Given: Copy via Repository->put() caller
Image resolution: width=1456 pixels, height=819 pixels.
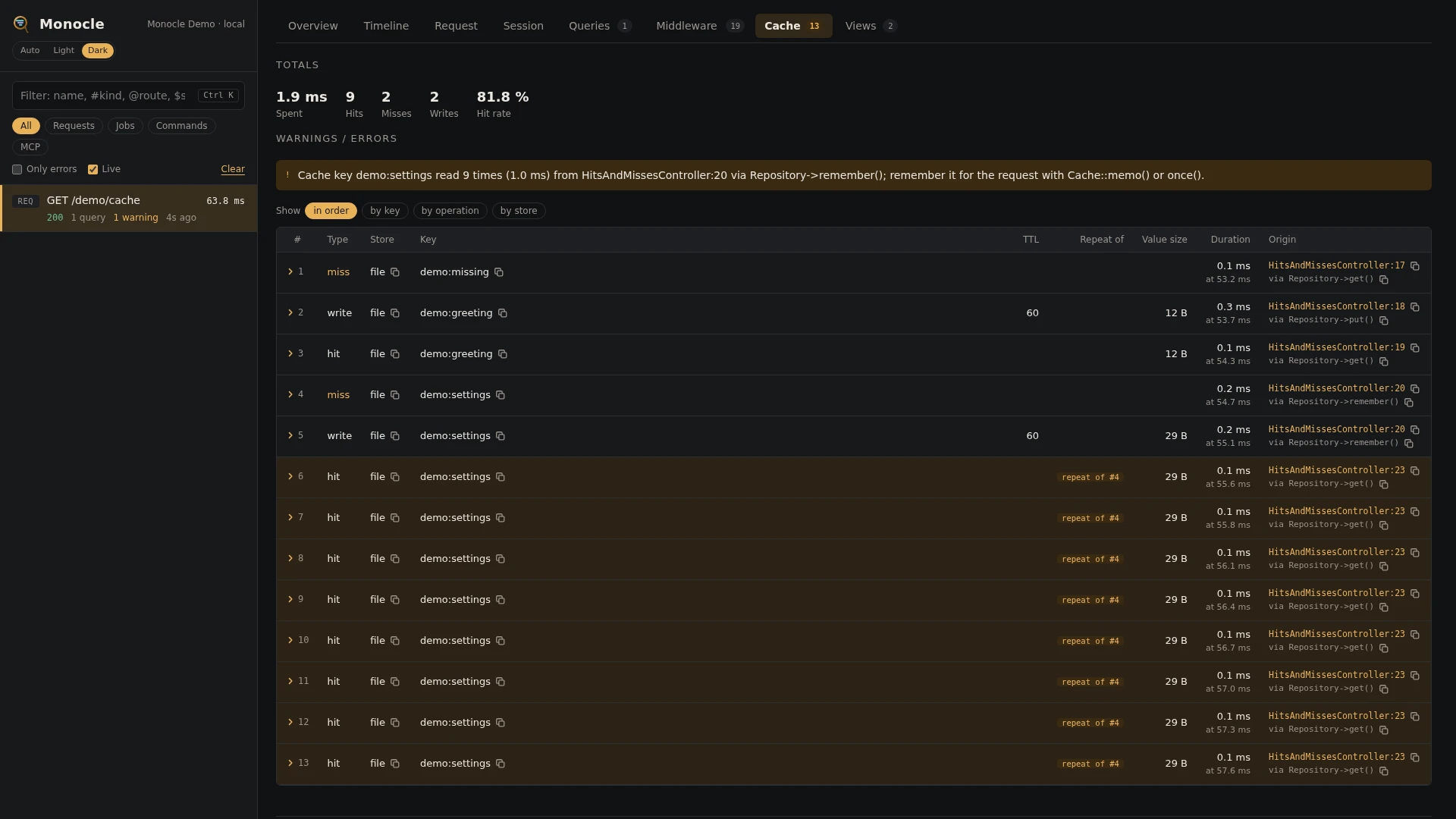Looking at the screenshot, I should [1384, 321].
